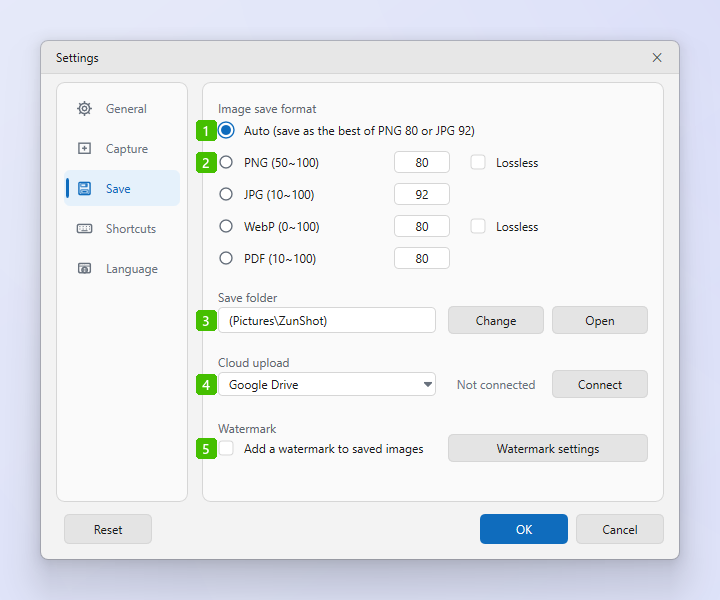Click the Open folder button
The image size is (720, 600).
(600, 320)
